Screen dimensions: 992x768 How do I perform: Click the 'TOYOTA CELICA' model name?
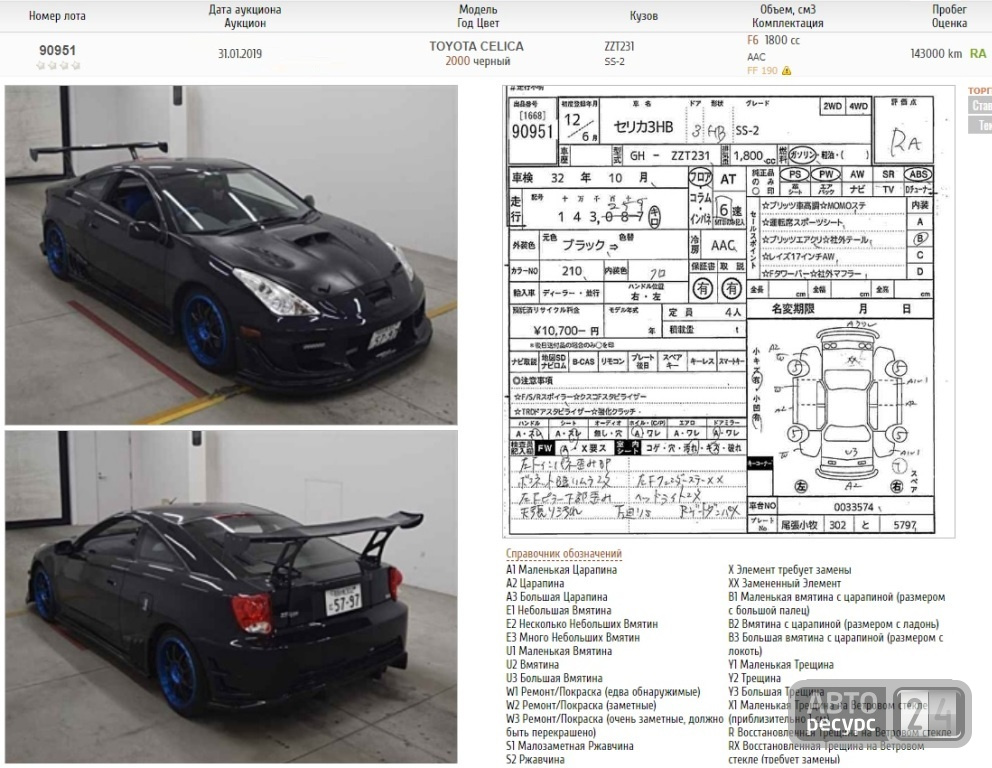click(x=476, y=46)
